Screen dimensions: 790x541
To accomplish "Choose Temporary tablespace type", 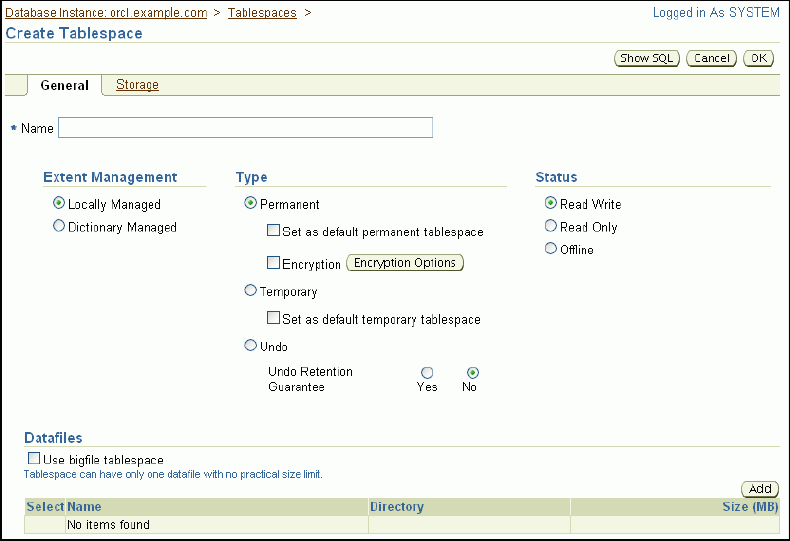I will point(250,291).
